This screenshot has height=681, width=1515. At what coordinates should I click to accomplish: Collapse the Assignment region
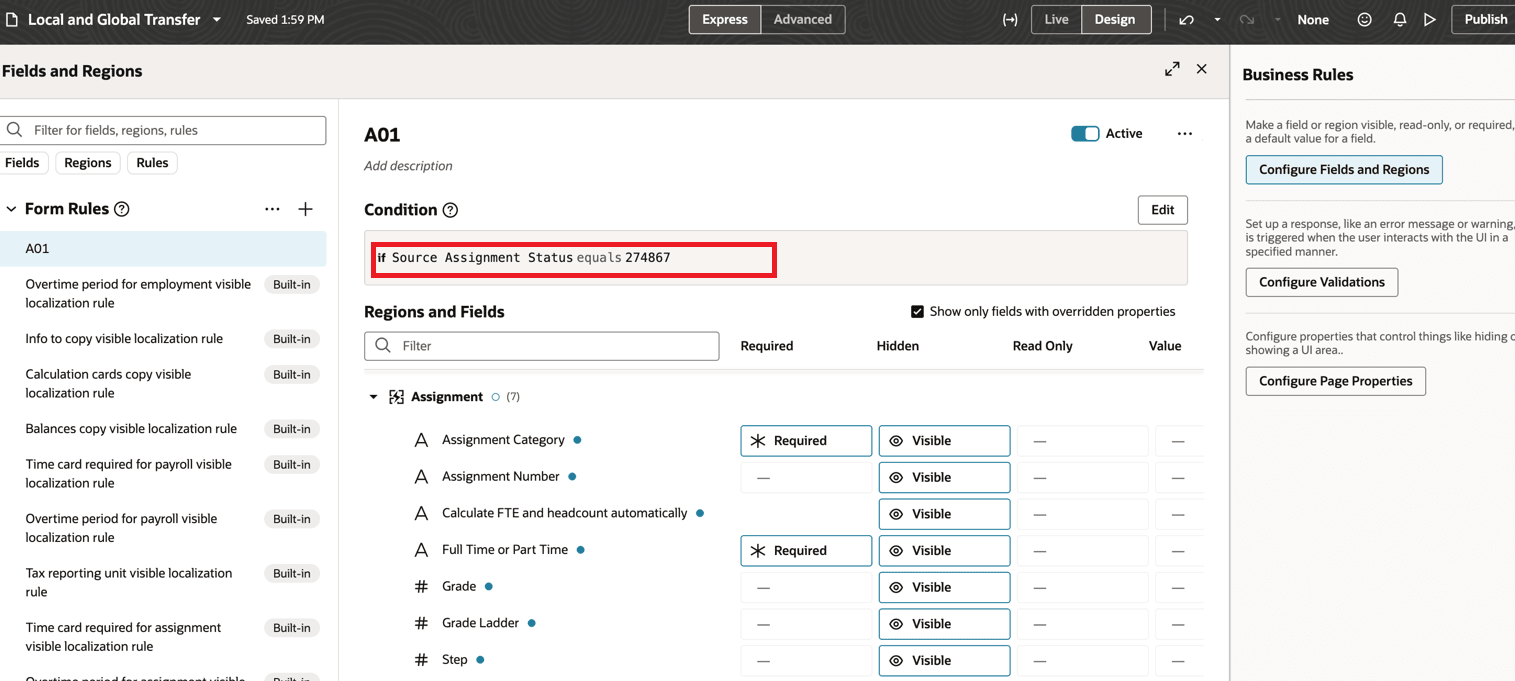pyautogui.click(x=374, y=396)
